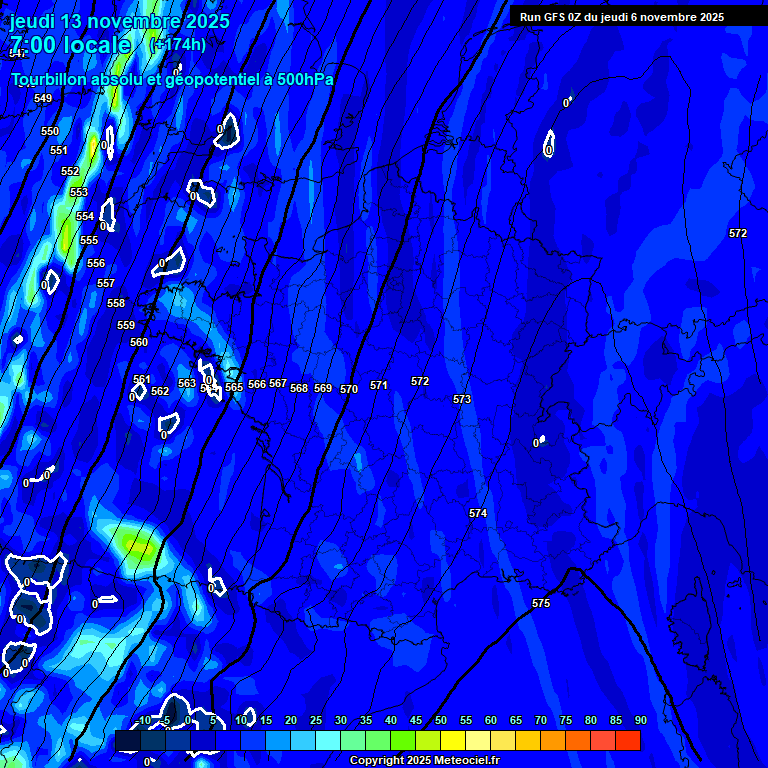The height and width of the screenshot is (768, 768).
Task: Click the 568 contour label
Action: (x=298, y=388)
